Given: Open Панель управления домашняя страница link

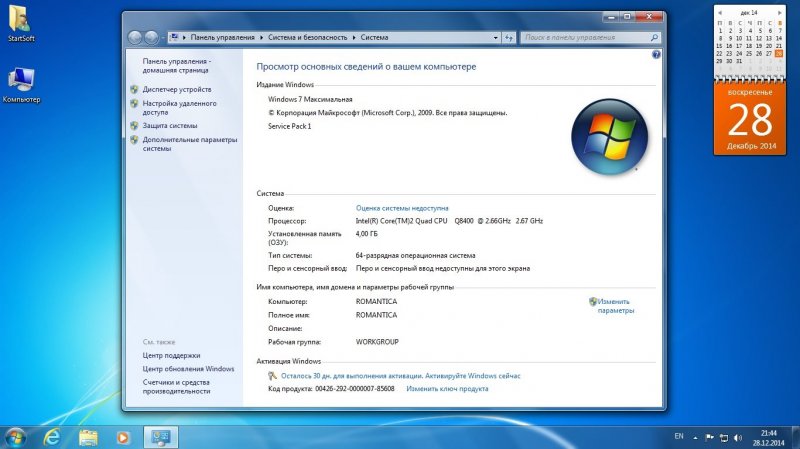Looking at the screenshot, I should coord(177,65).
